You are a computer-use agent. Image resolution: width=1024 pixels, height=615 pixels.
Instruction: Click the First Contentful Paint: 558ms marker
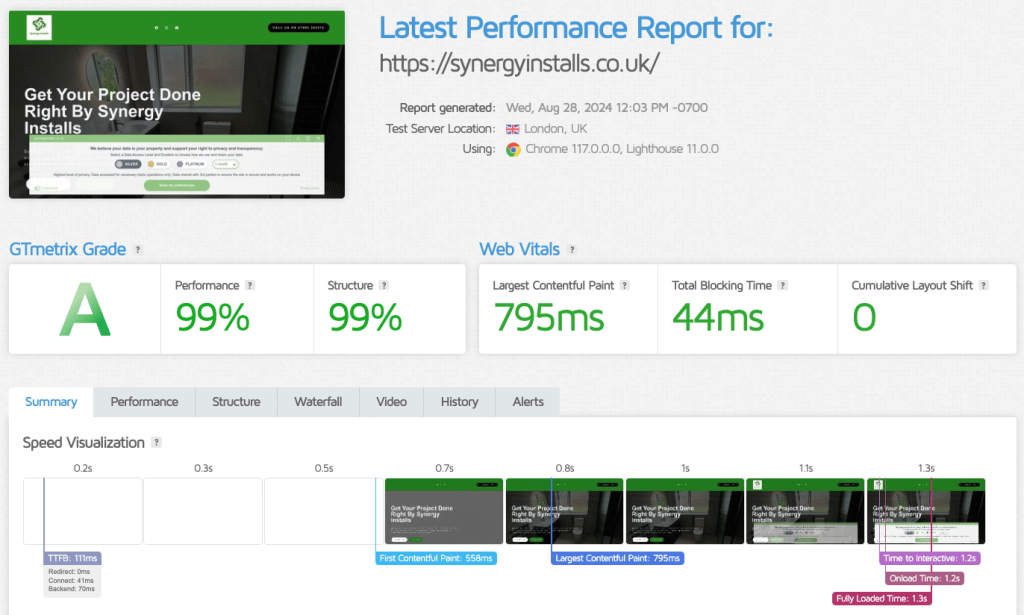(436, 558)
